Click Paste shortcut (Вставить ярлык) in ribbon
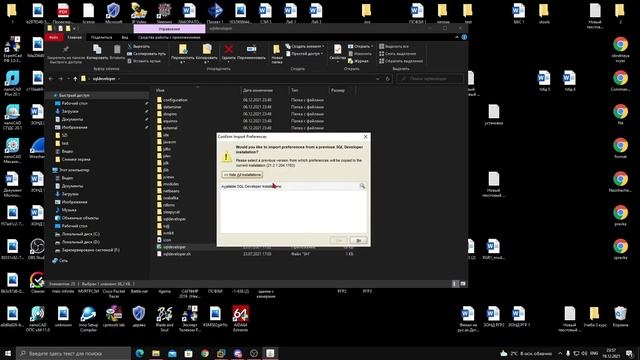640x360 pixels. [144, 61]
